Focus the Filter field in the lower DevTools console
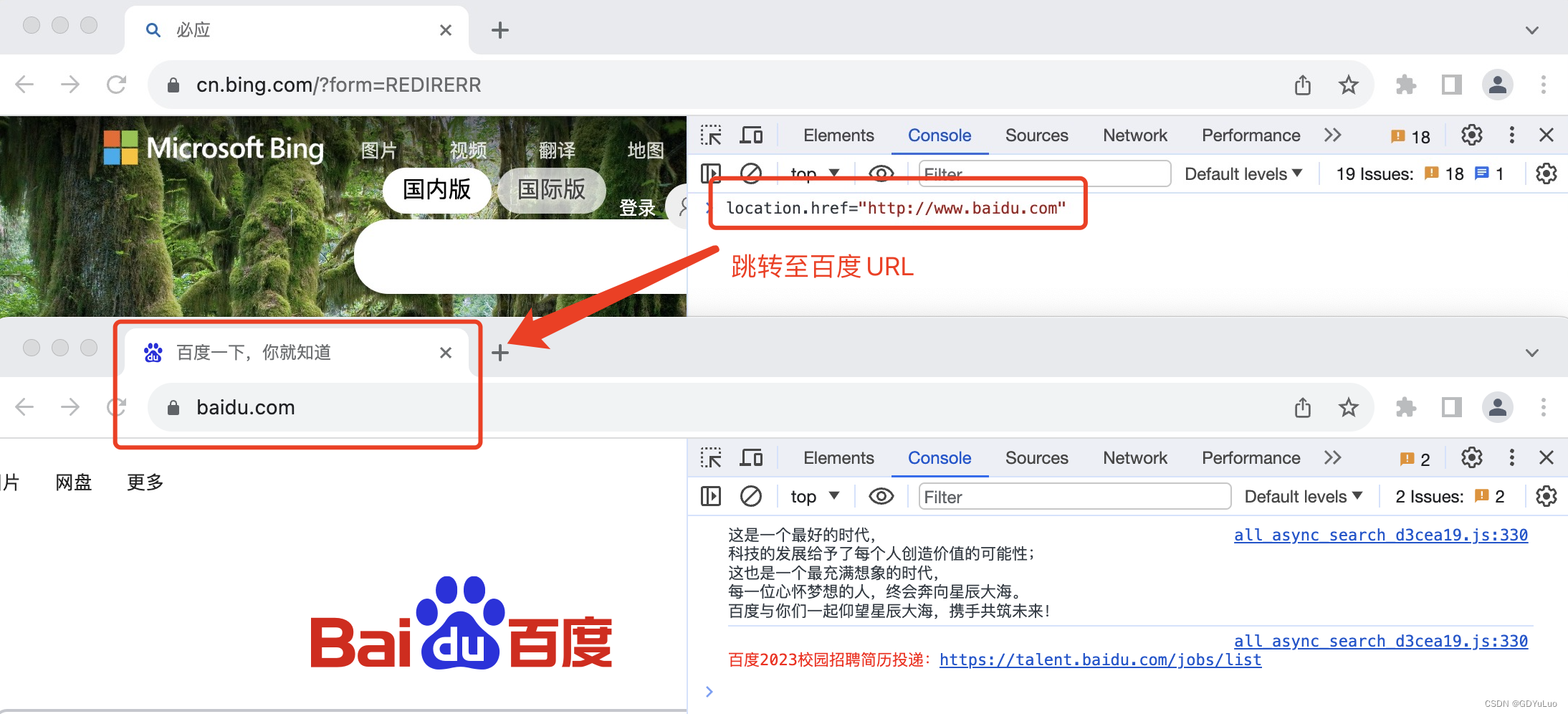Screen dimensions: 1568x714 coord(1075,496)
